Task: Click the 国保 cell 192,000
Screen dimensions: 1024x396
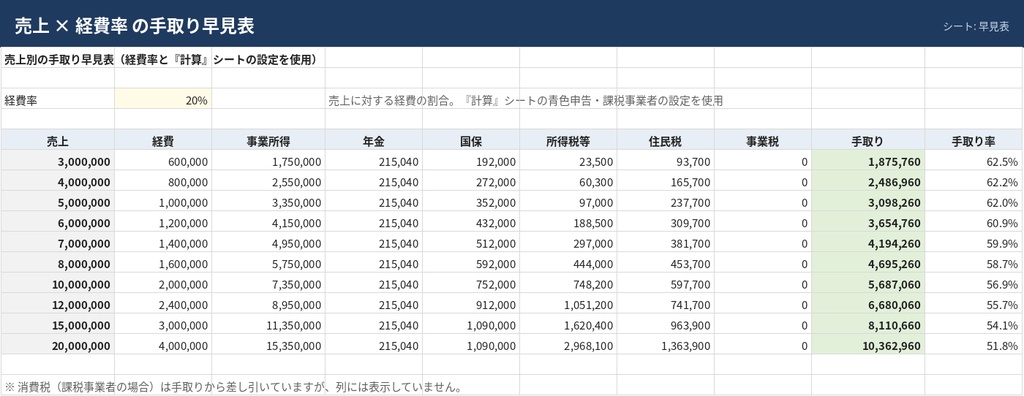Action: pos(471,161)
